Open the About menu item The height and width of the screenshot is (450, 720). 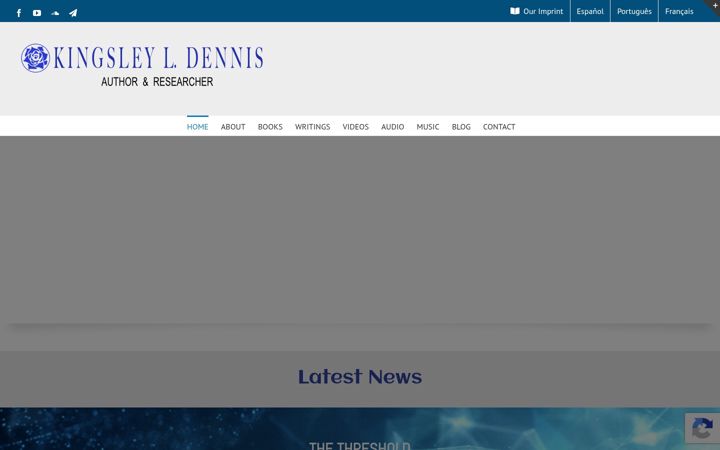tap(233, 127)
